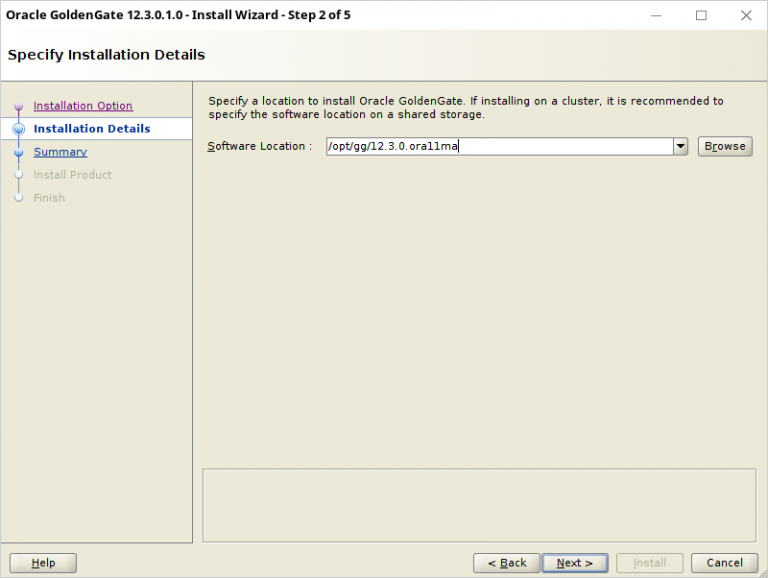Proceed using the Next button
This screenshot has width=768, height=578.
click(575, 563)
